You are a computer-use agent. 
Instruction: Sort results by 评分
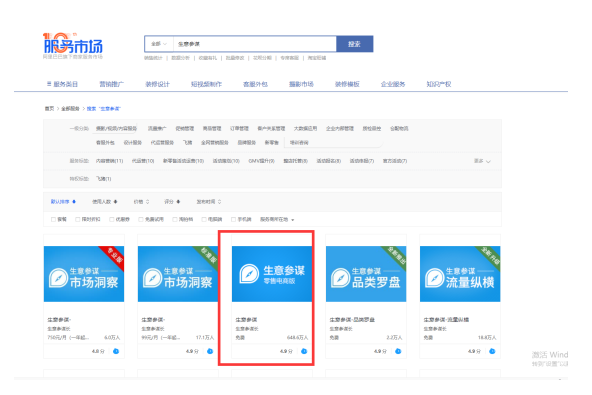click(x=172, y=202)
